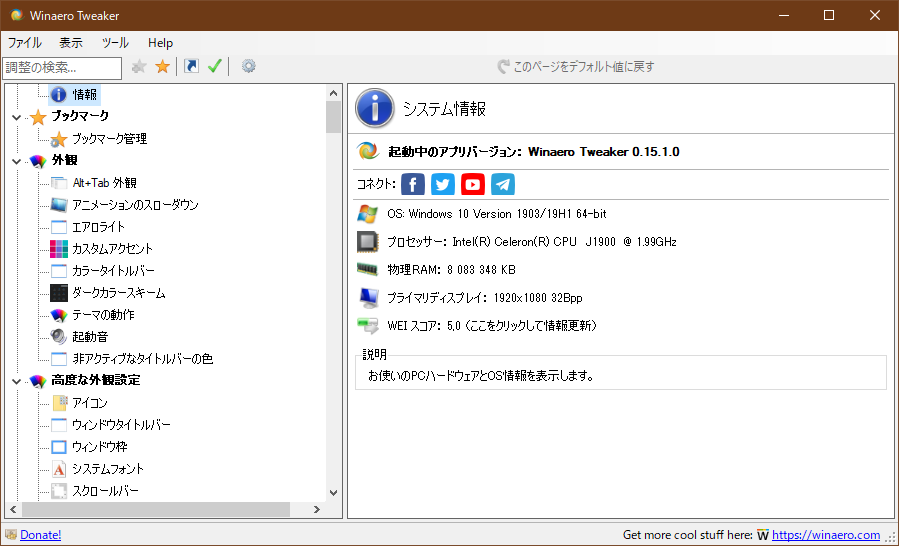Image resolution: width=899 pixels, height=546 pixels.
Task: Open the Telegram connect icon
Action: pos(503,184)
